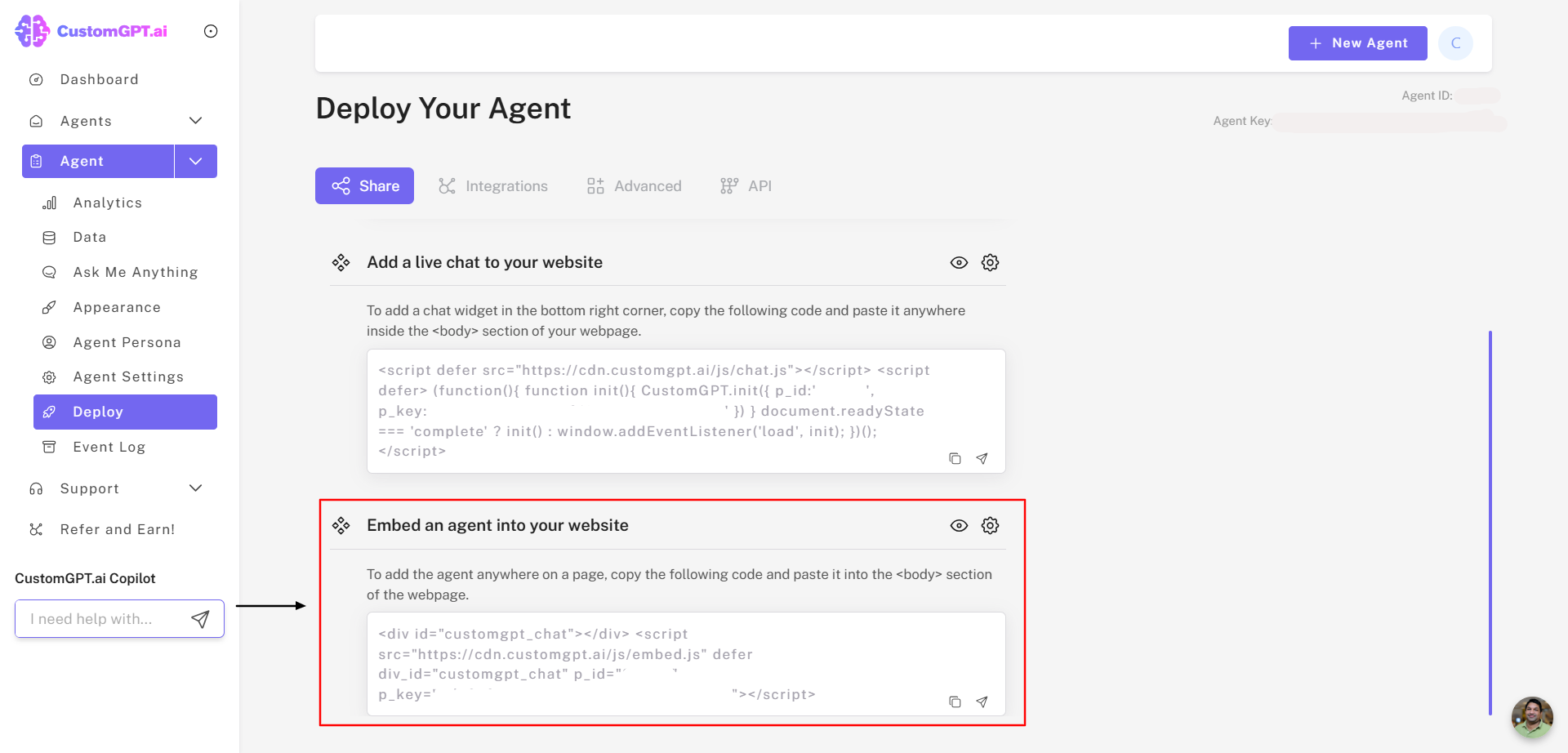Screen dimensions: 1568x753
Task: Open the Data section
Action: click(89, 237)
